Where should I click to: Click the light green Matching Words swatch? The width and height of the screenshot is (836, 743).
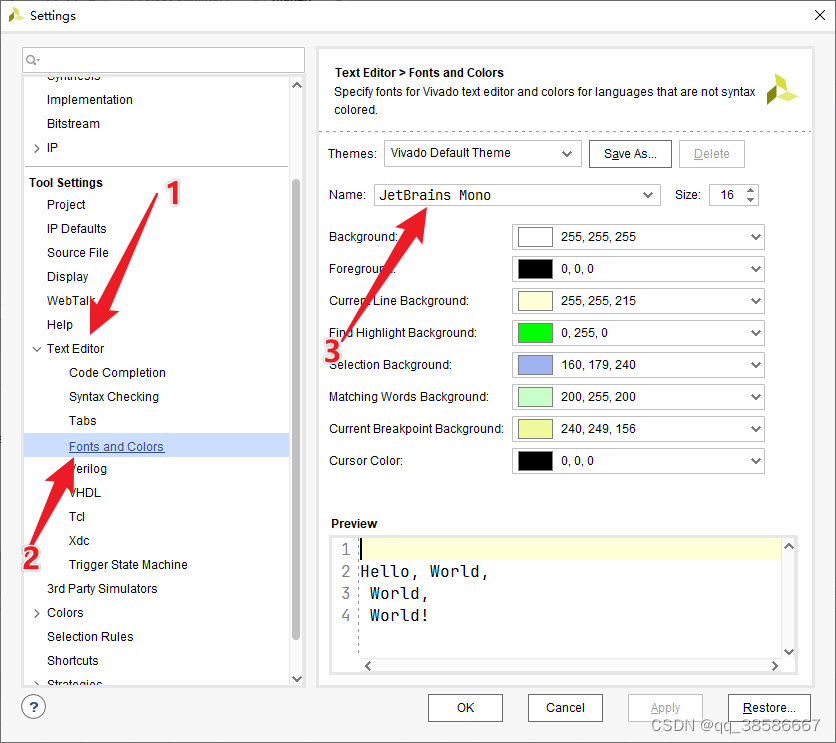click(x=535, y=397)
